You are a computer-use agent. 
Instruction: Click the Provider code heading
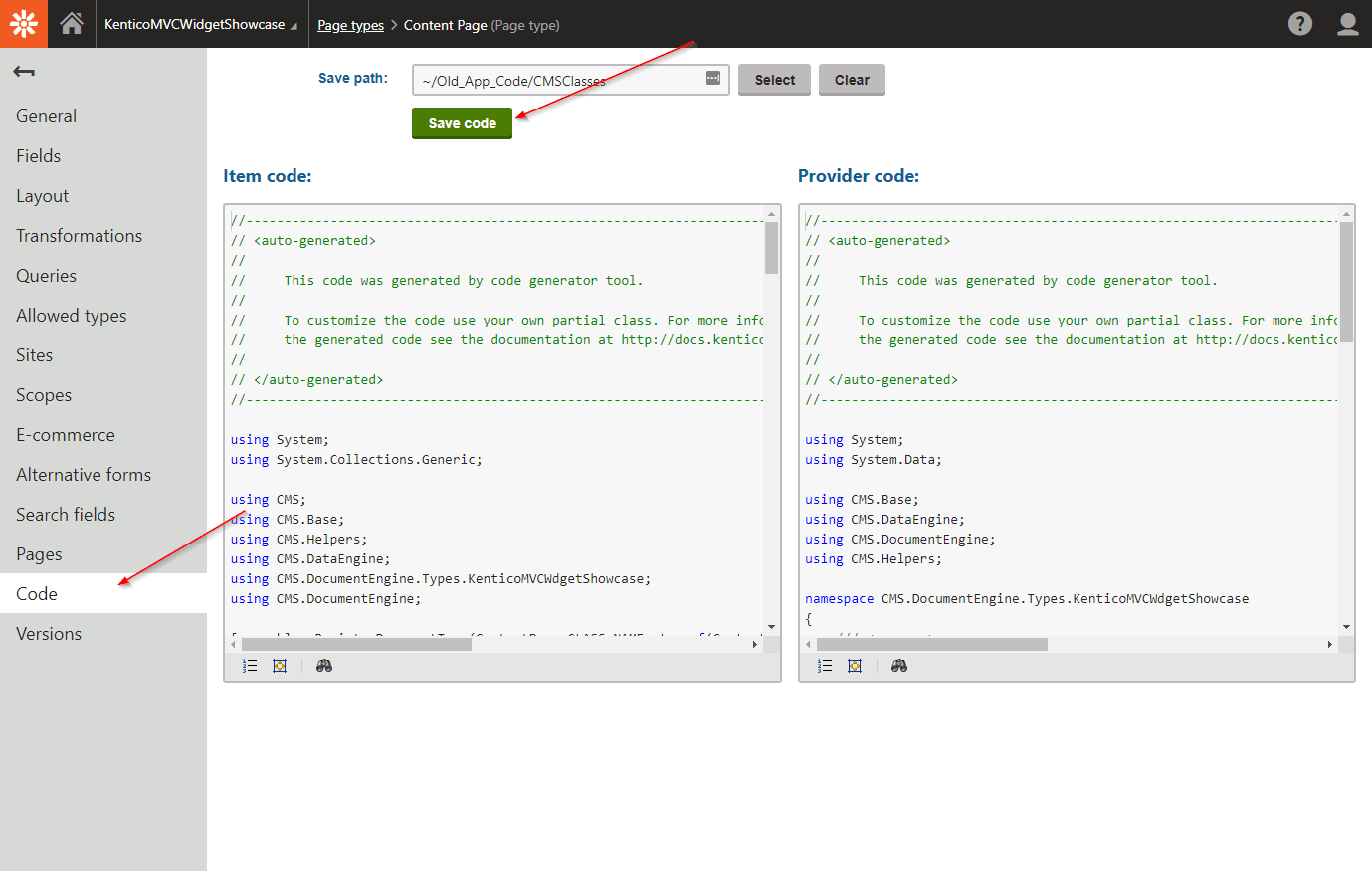click(859, 176)
